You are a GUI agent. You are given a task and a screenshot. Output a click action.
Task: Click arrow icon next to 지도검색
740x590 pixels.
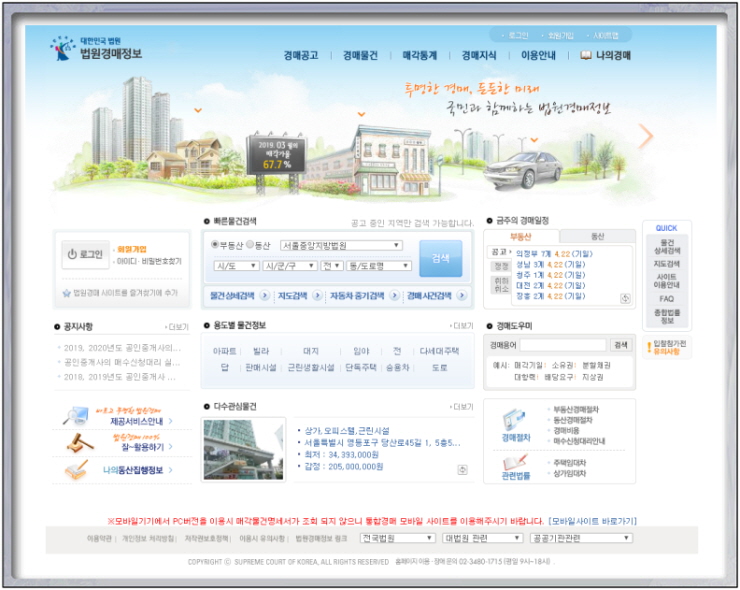(x=318, y=295)
